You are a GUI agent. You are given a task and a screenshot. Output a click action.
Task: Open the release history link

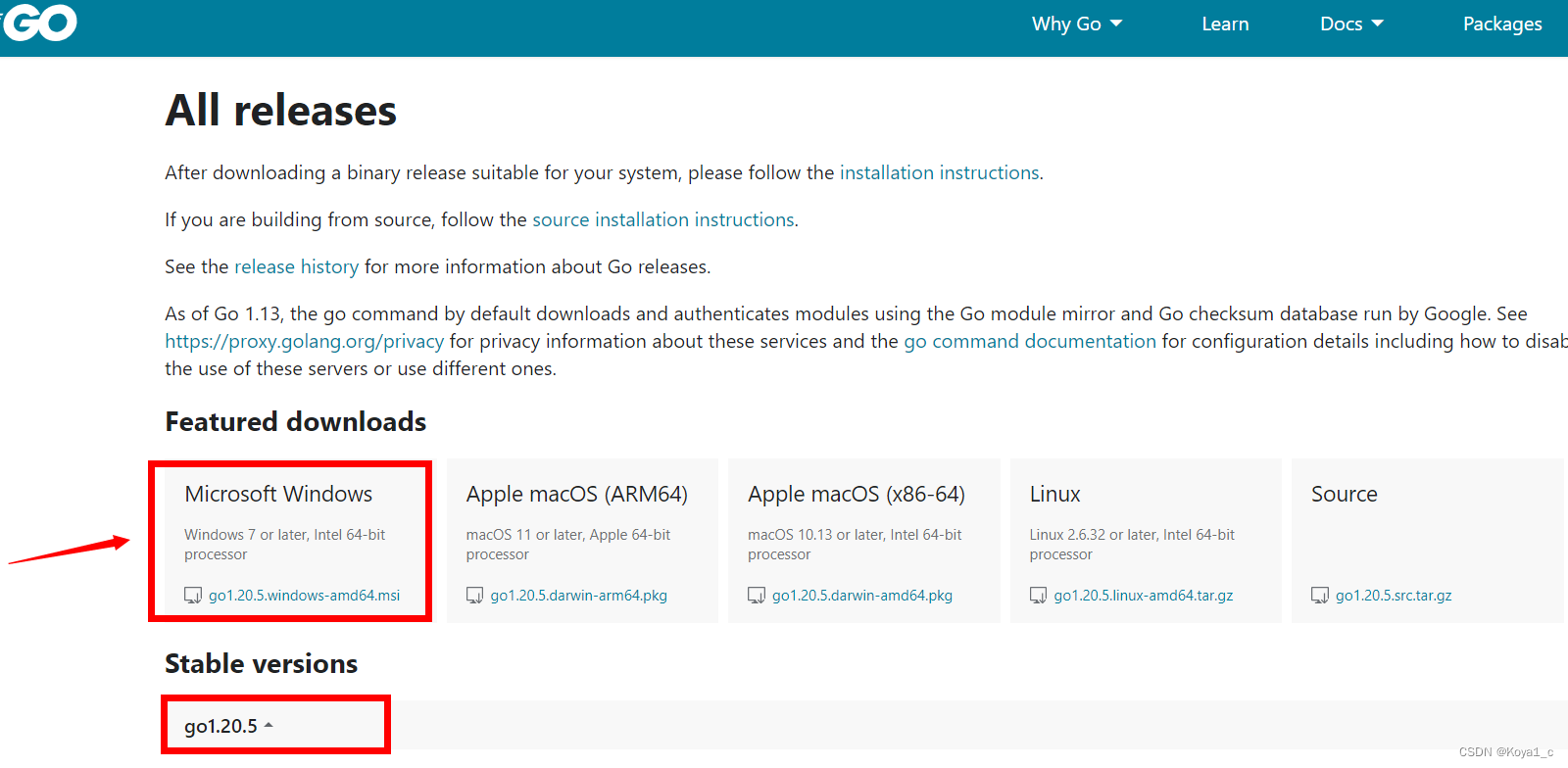pyautogui.click(x=296, y=266)
